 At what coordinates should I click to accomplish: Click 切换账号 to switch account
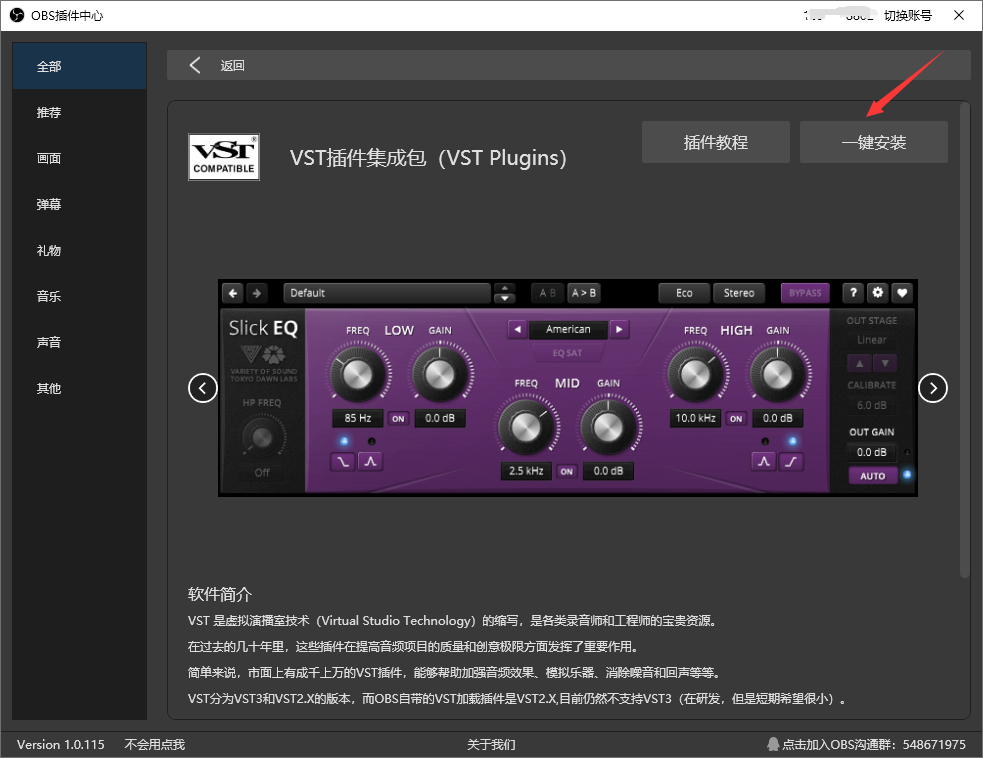tap(908, 15)
